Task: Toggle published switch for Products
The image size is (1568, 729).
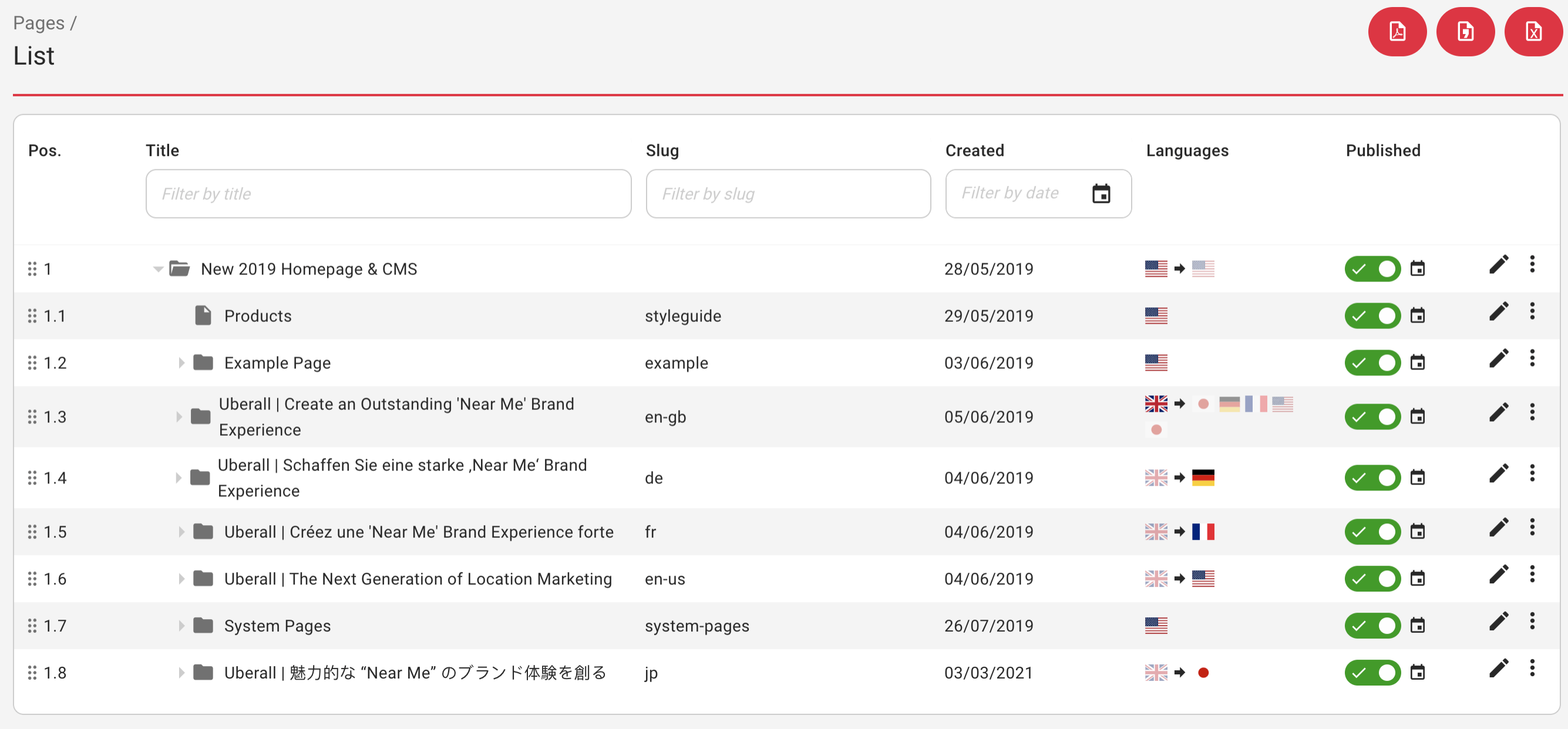Action: coord(1372,315)
